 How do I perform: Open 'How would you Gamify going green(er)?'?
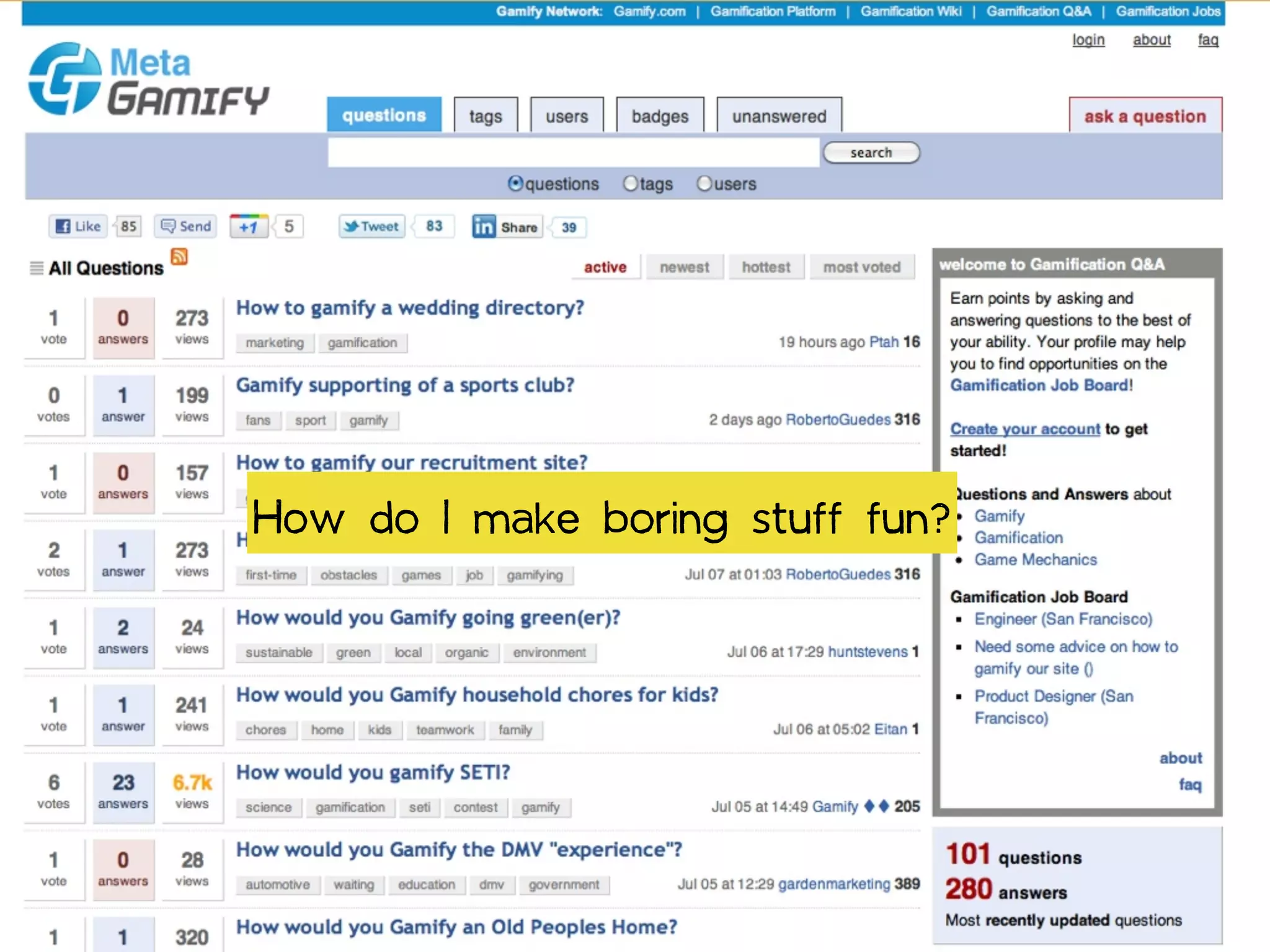click(429, 618)
